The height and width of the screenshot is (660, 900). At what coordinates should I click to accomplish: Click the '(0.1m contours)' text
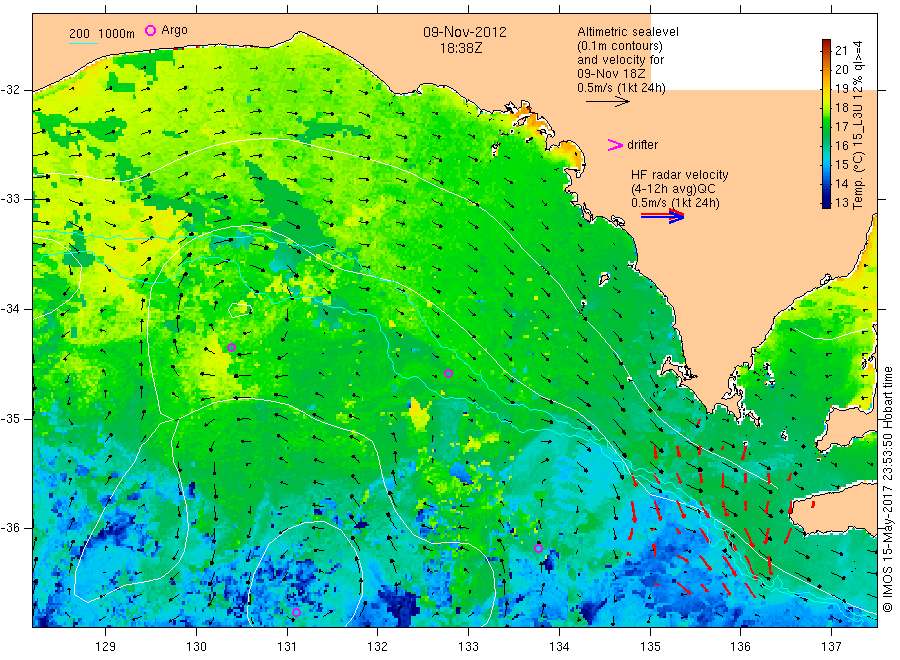pos(620,46)
